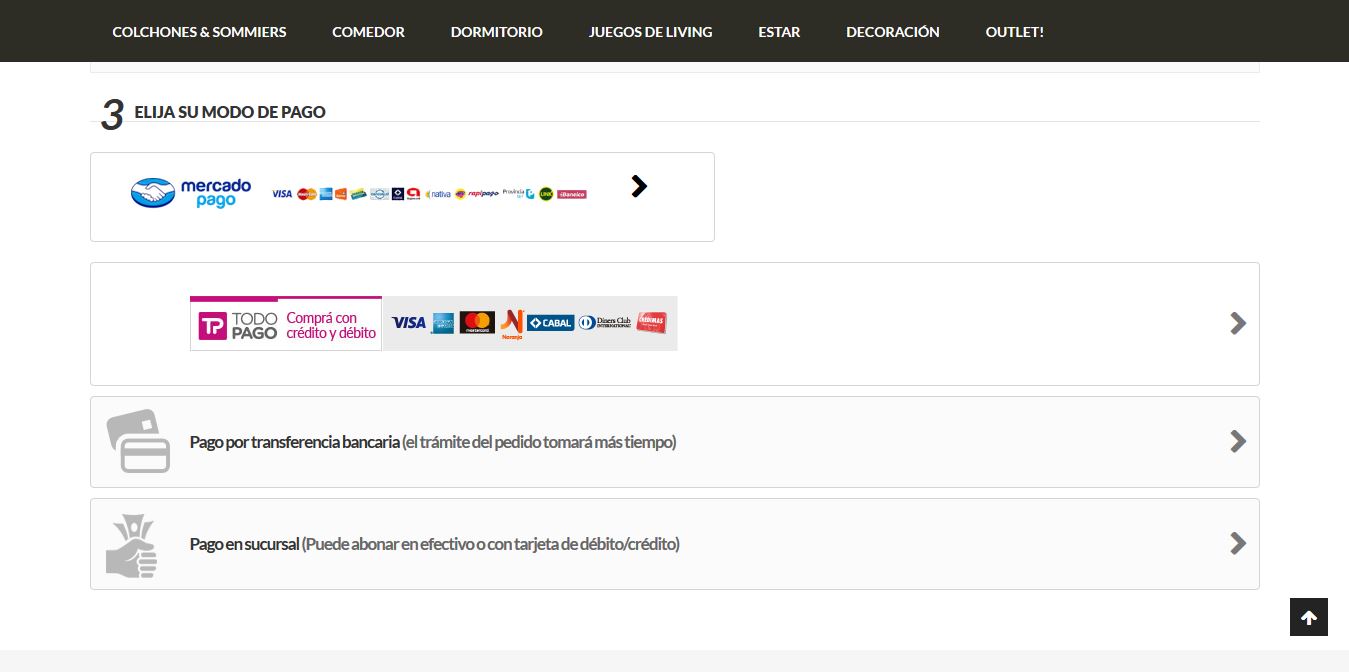Visit the Outlet! section
1349x672 pixels.
1014,32
